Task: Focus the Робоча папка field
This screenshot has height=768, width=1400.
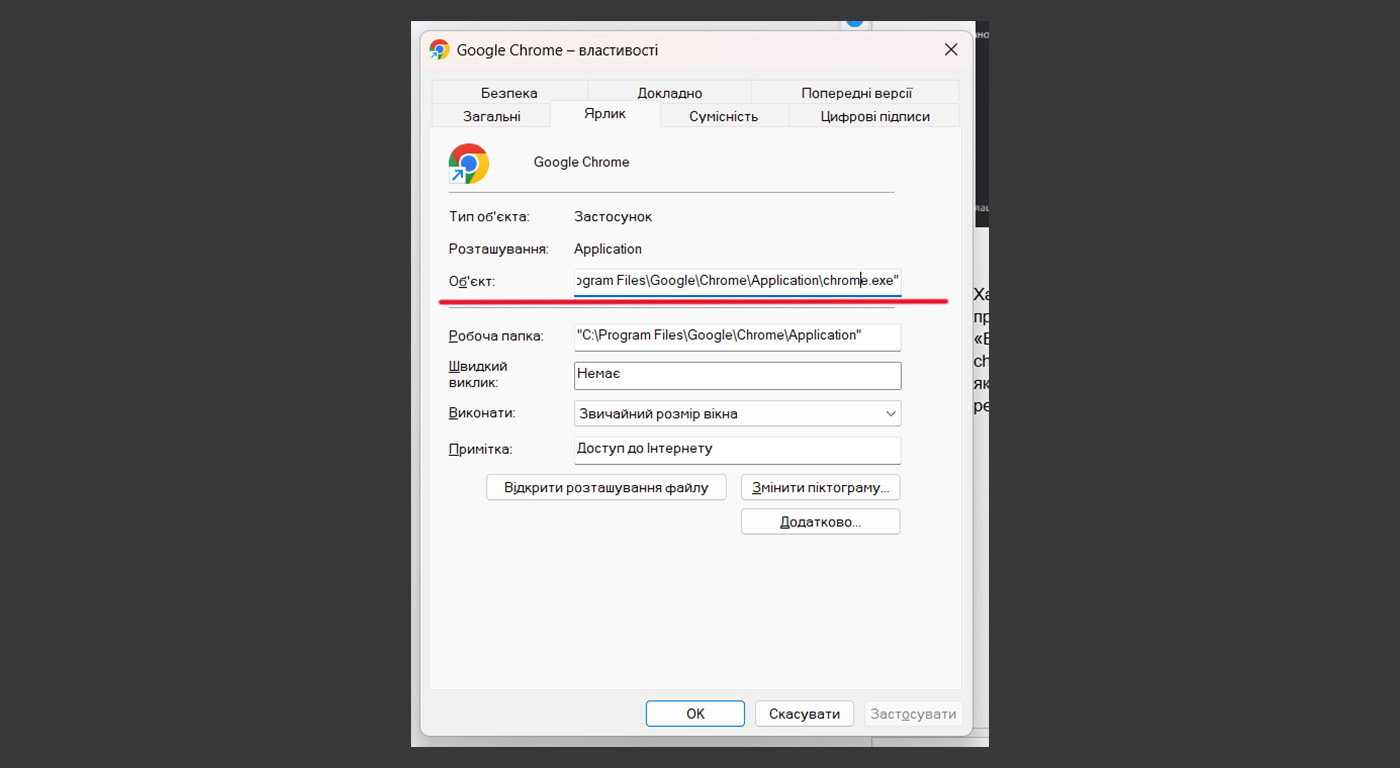Action: (x=738, y=336)
